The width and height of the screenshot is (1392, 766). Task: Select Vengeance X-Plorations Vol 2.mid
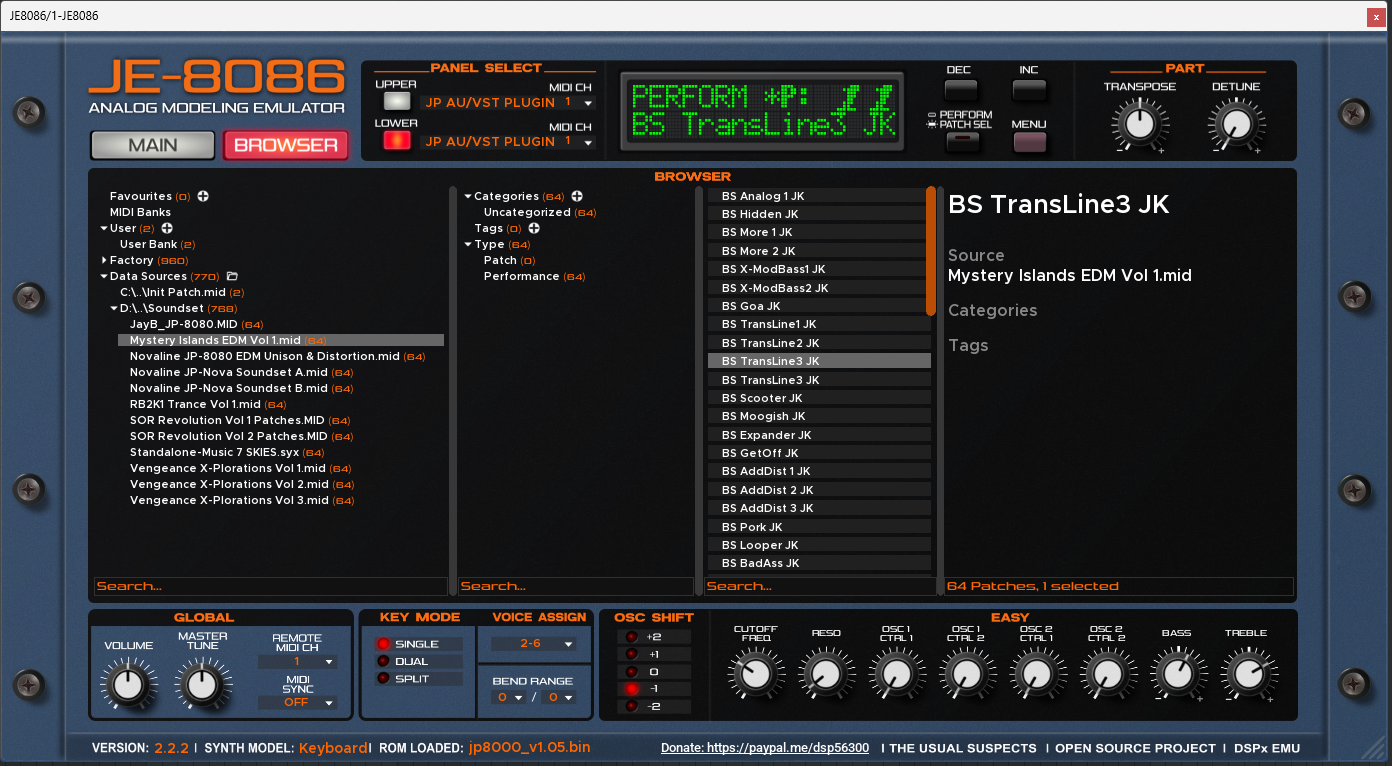point(229,484)
